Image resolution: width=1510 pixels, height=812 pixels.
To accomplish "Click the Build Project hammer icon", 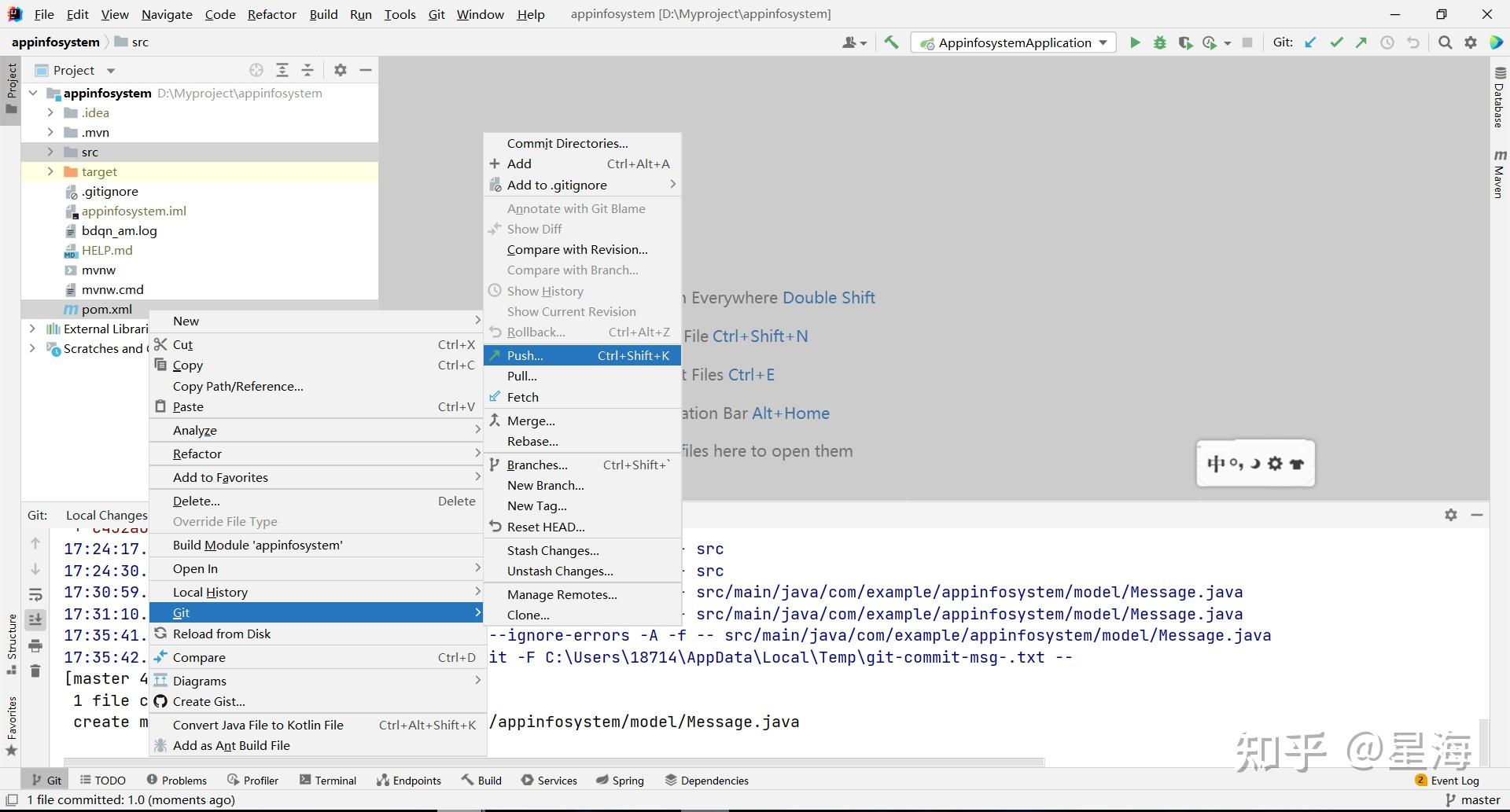I will coord(891,42).
